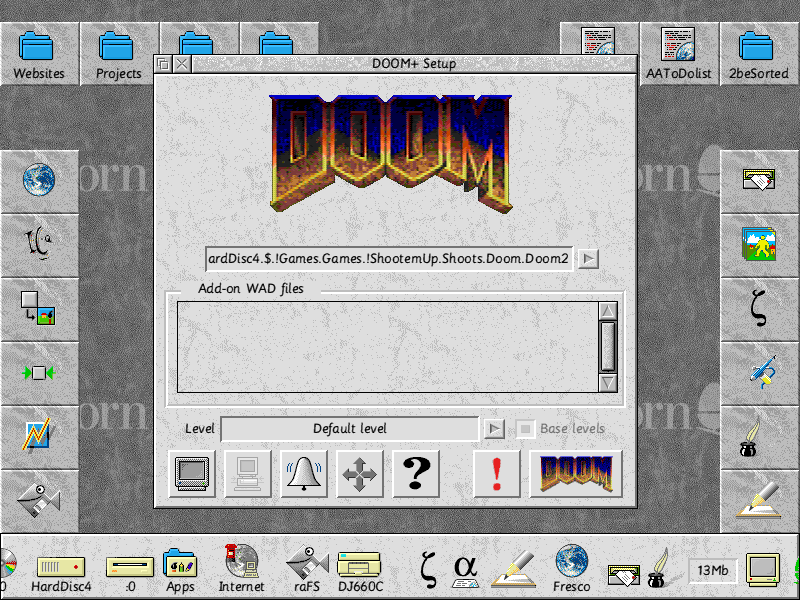Open help question mark button
The width and height of the screenshot is (800, 600).
pyautogui.click(x=416, y=474)
